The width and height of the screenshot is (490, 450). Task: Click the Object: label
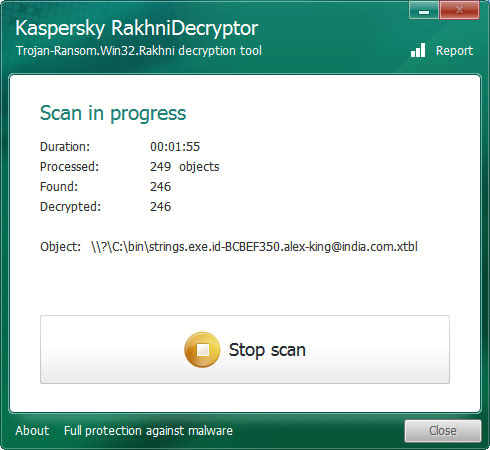(x=60, y=247)
